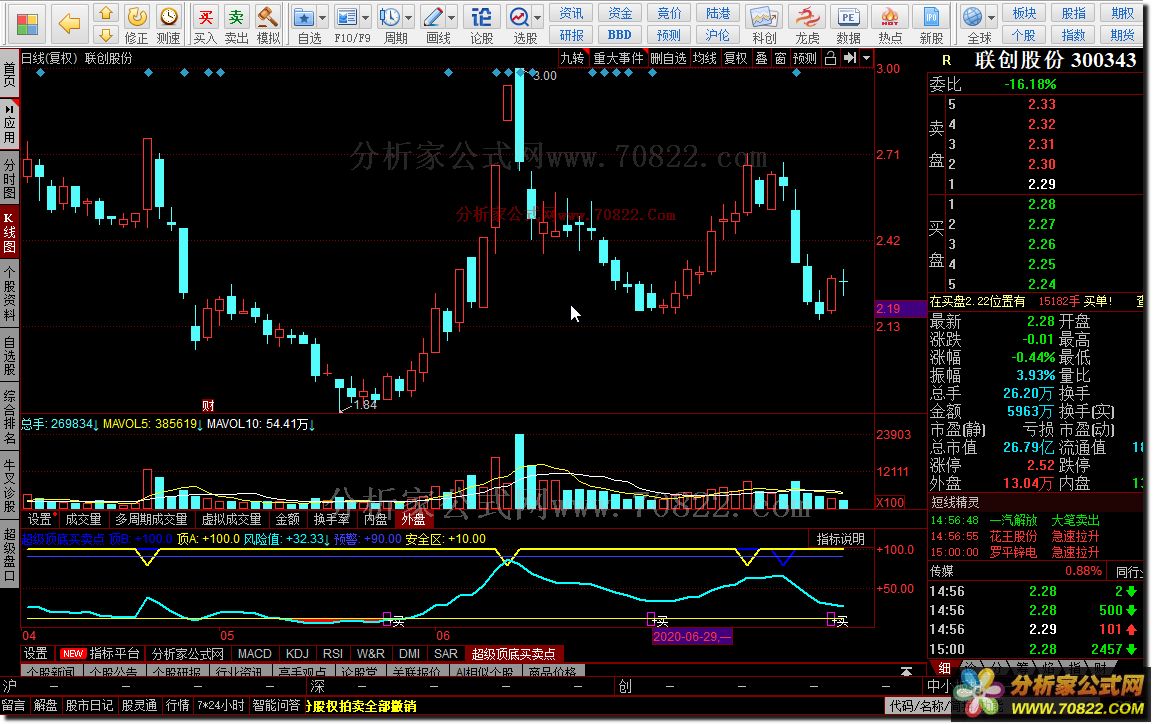Open the K线图 sidebar tab
The image size is (1153, 724).
(9, 232)
